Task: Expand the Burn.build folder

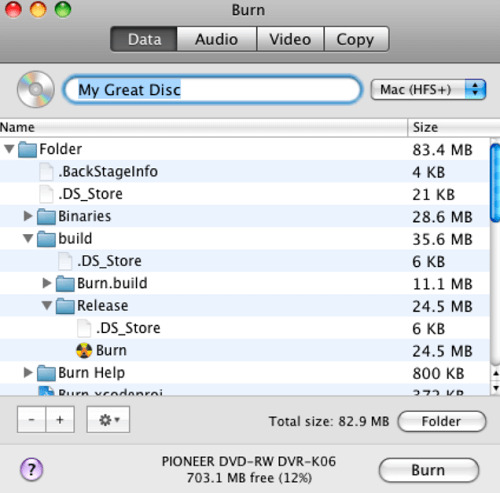Action: [47, 283]
